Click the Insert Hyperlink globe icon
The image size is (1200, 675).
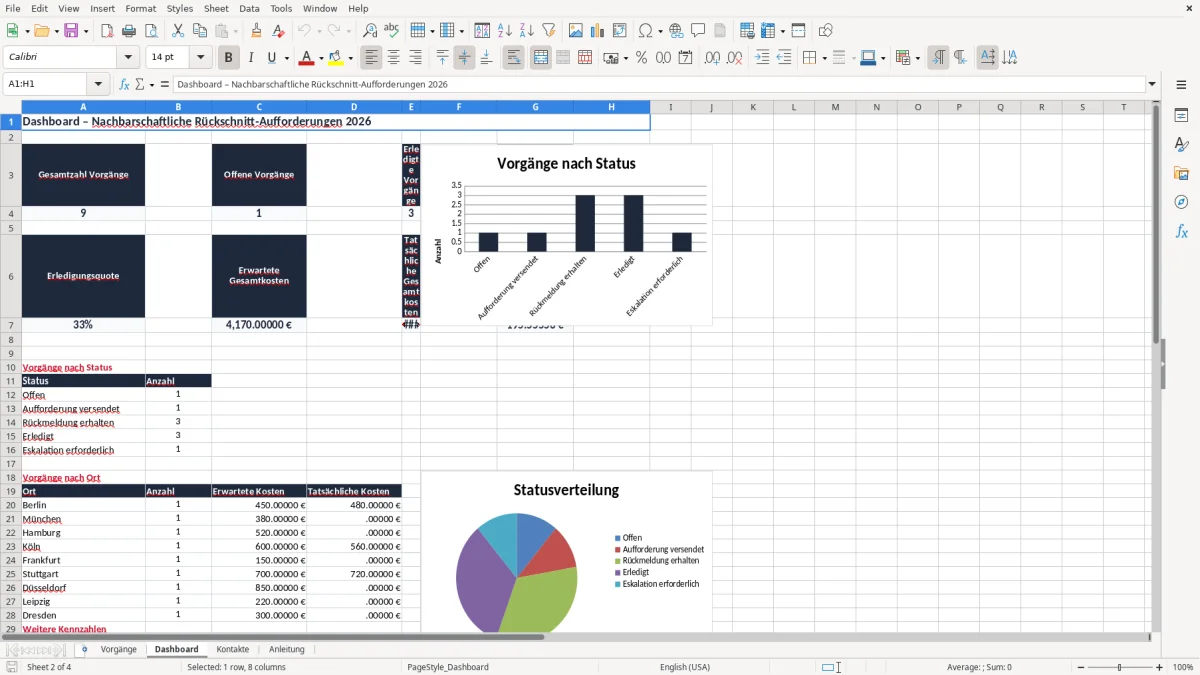click(x=676, y=31)
